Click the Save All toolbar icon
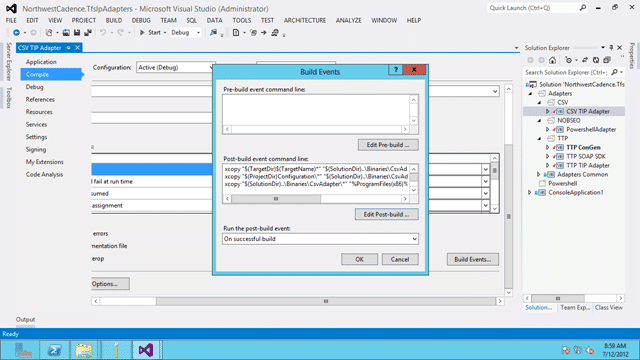Viewport: 640px width, 360px height. (x=87, y=33)
